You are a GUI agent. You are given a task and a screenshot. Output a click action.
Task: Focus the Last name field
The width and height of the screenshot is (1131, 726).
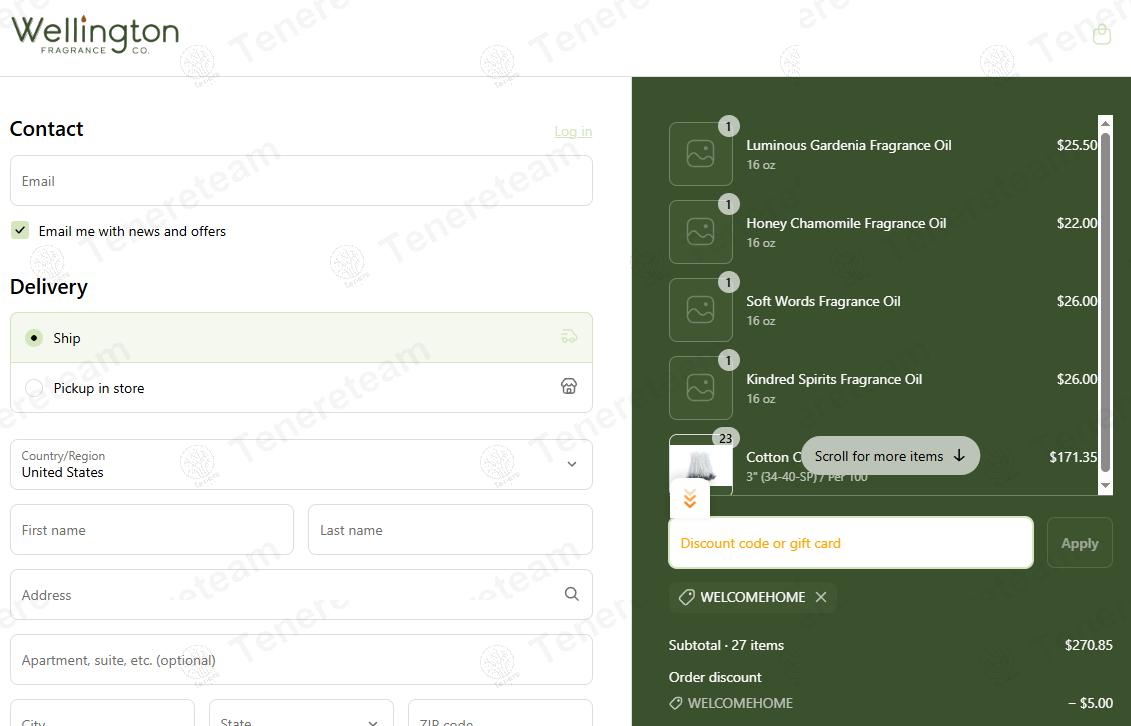pos(450,530)
